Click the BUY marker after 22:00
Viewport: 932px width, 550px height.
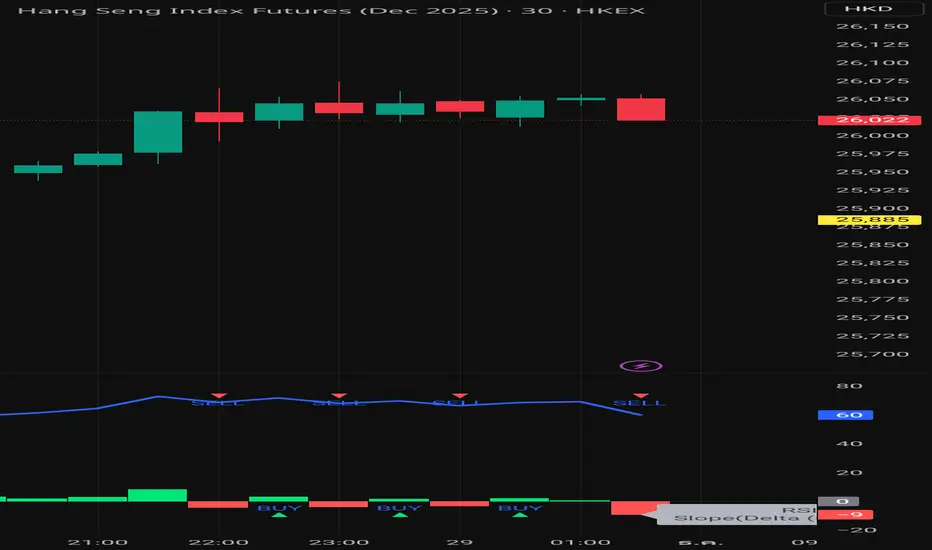pyautogui.click(x=279, y=510)
